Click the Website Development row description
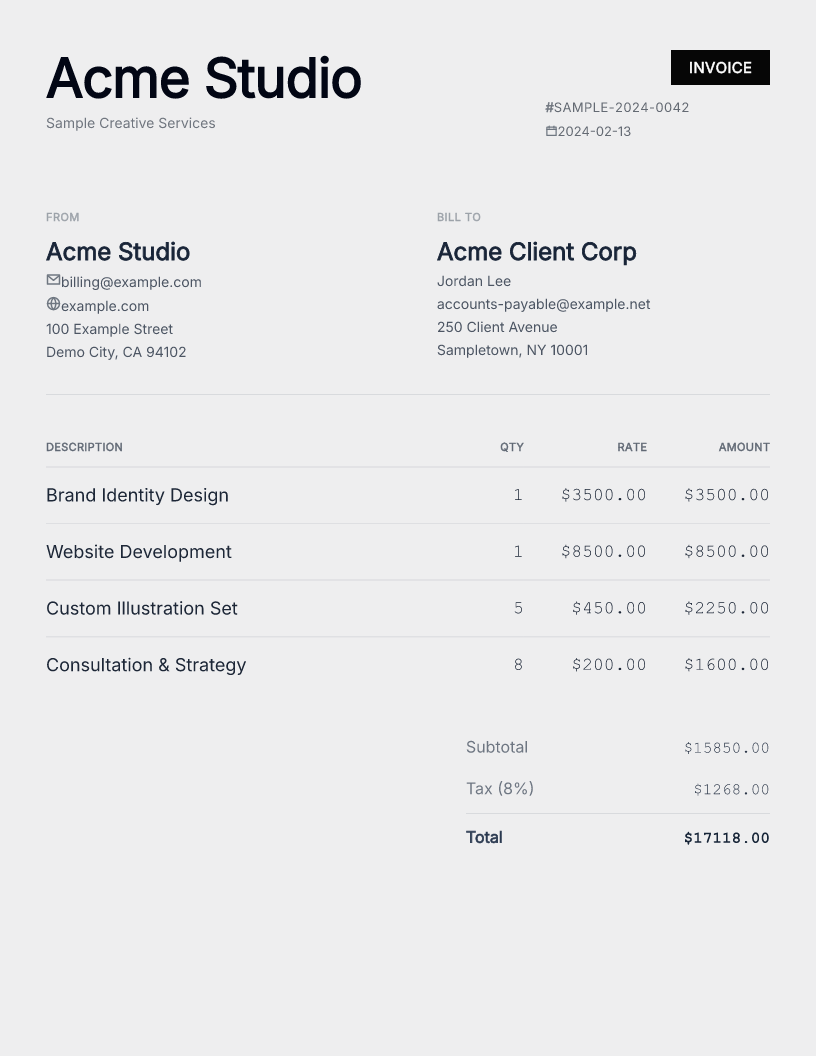This screenshot has height=1056, width=816. point(139,552)
